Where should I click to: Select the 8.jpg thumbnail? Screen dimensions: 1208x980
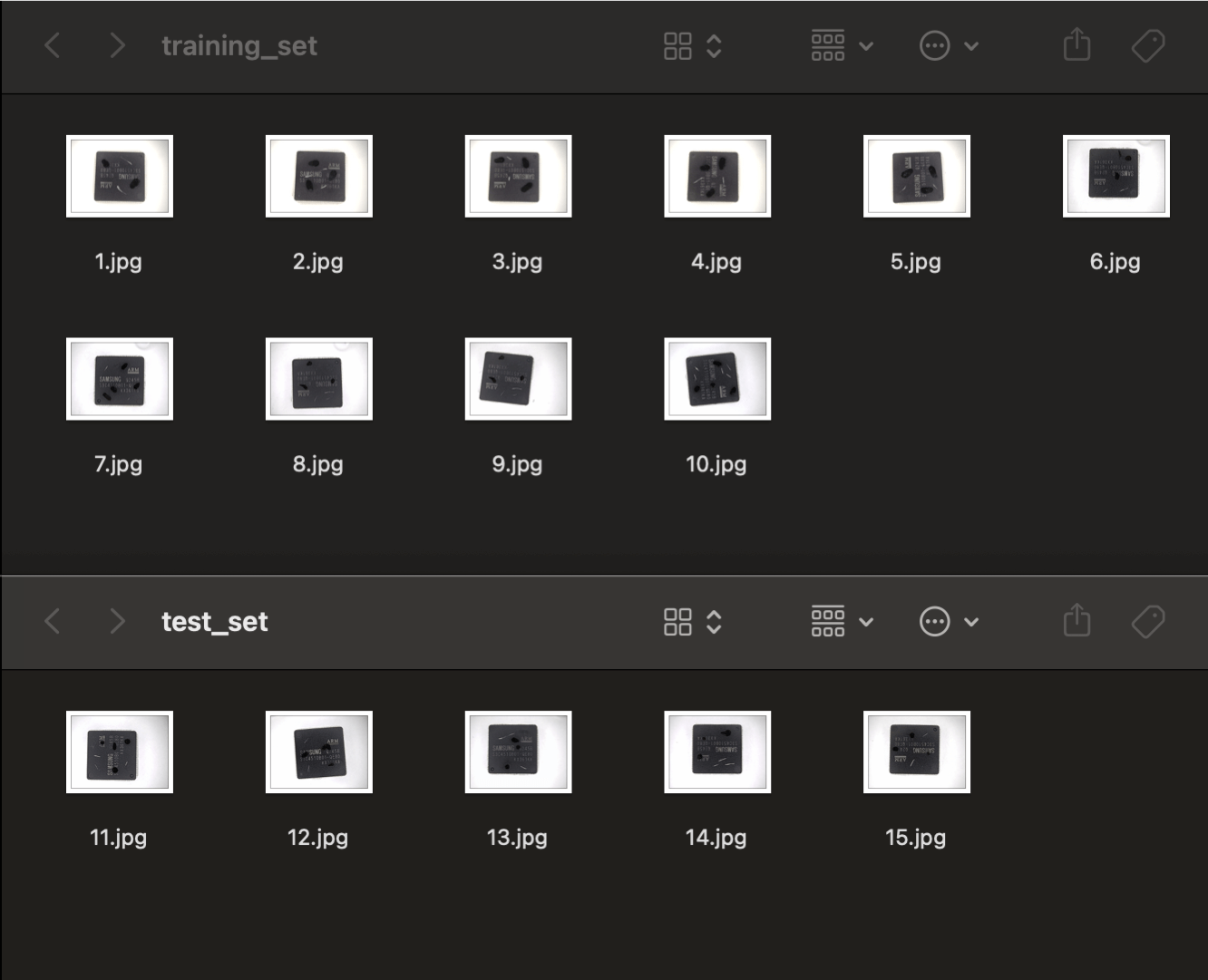click(319, 379)
